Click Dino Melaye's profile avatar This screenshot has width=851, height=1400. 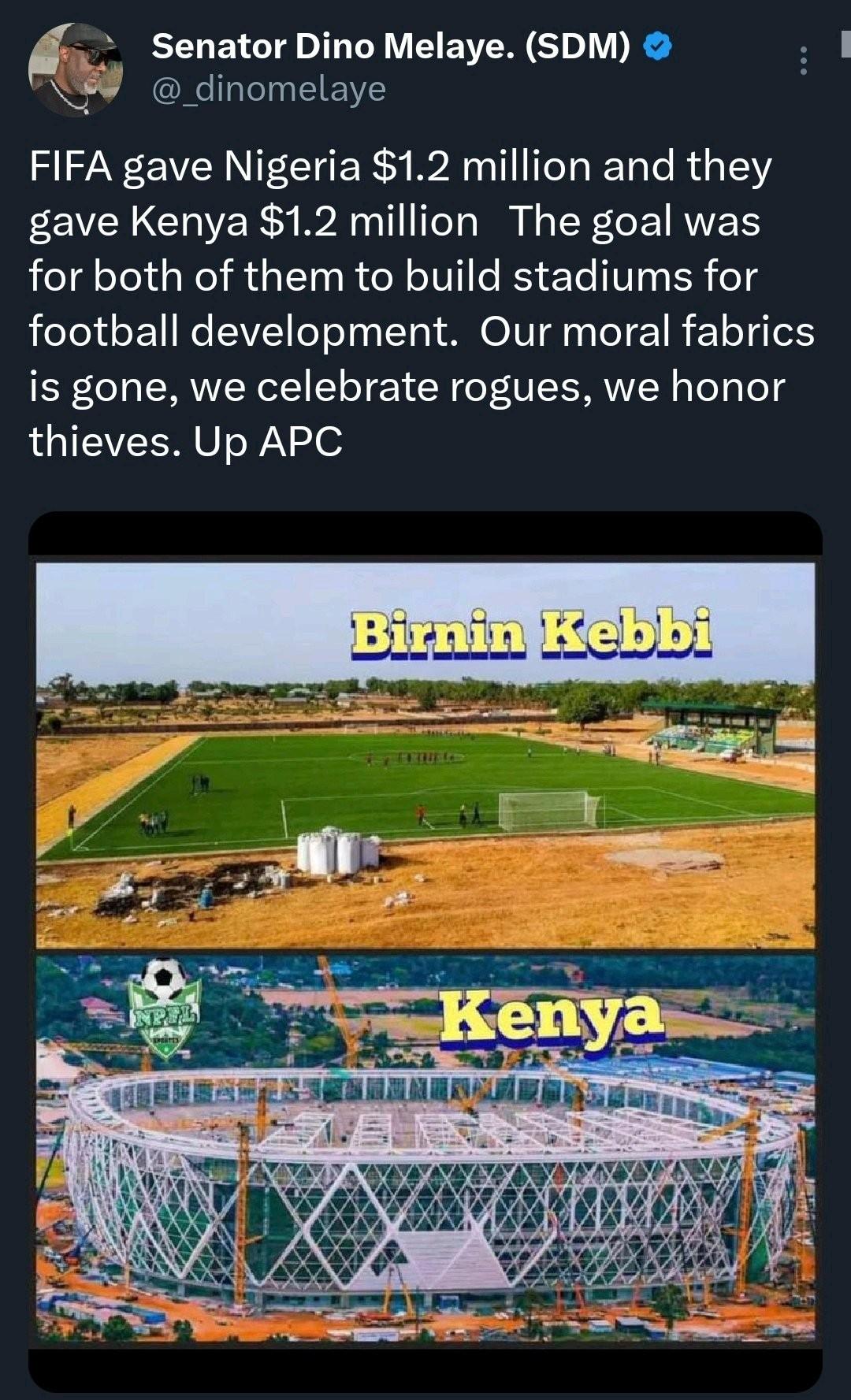pyautogui.click(x=75, y=69)
